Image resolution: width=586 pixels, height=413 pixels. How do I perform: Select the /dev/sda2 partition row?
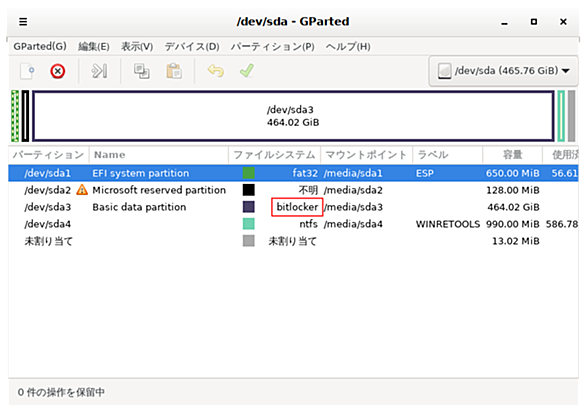[x=293, y=190]
